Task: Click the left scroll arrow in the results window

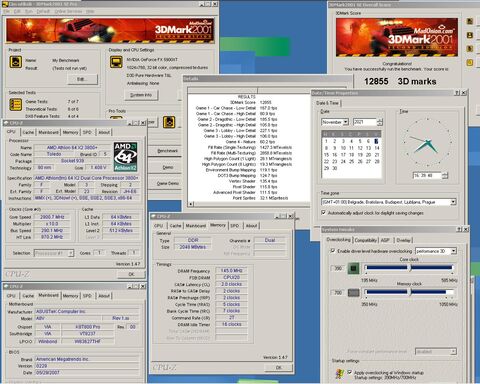Action: (x=191, y=204)
